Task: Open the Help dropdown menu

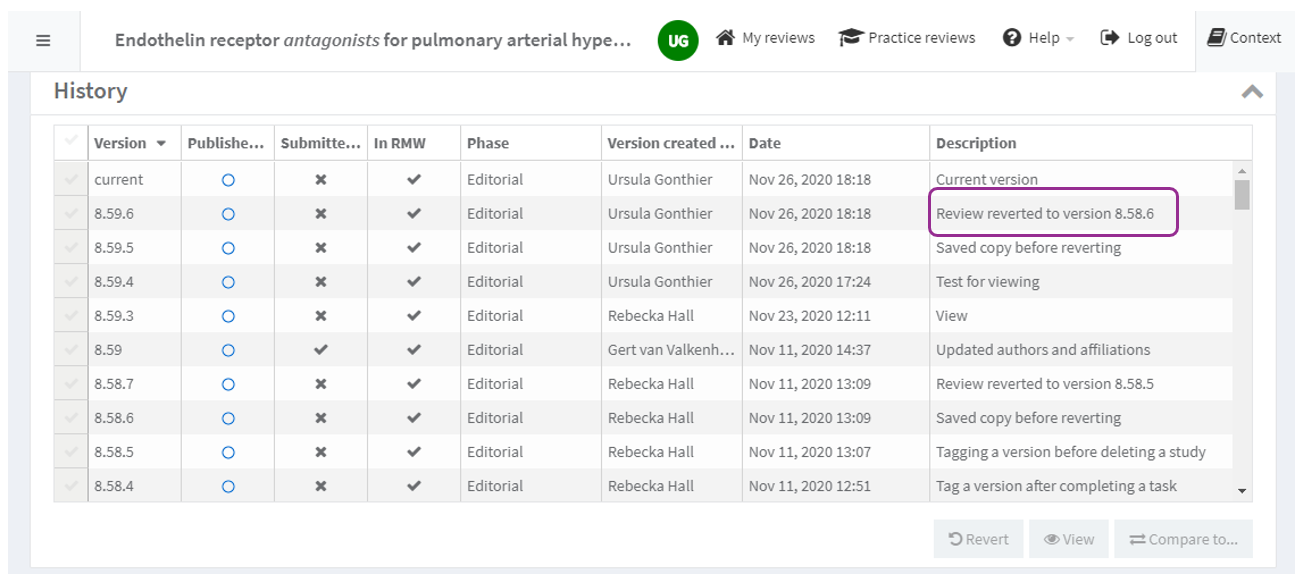Action: pyautogui.click(x=1039, y=38)
